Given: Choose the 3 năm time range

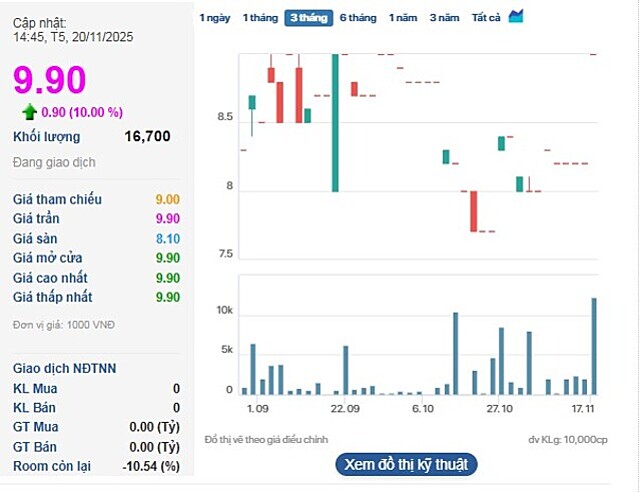Looking at the screenshot, I should [x=444, y=18].
